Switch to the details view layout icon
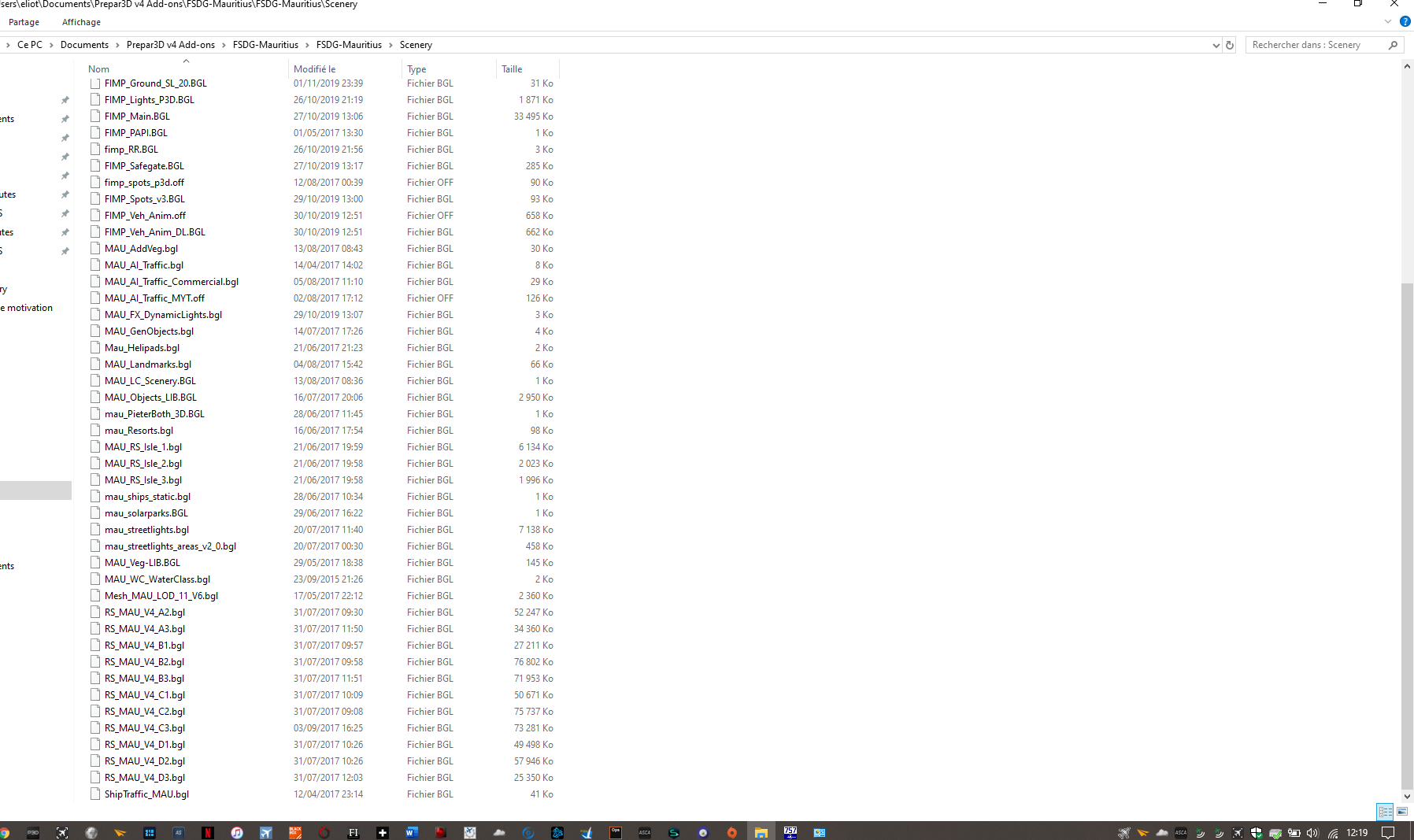The height and width of the screenshot is (840, 1414). coord(1385,812)
